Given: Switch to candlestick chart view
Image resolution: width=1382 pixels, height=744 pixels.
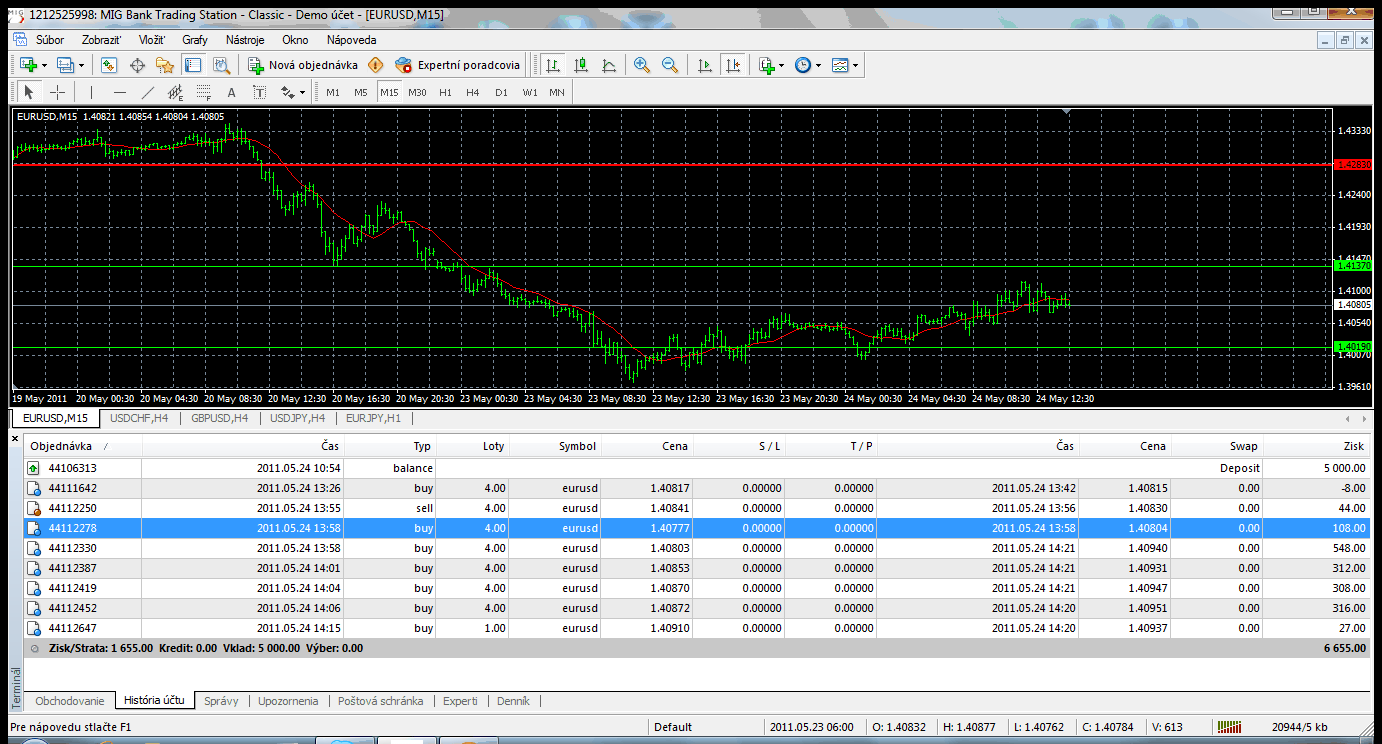Looking at the screenshot, I should click(581, 65).
